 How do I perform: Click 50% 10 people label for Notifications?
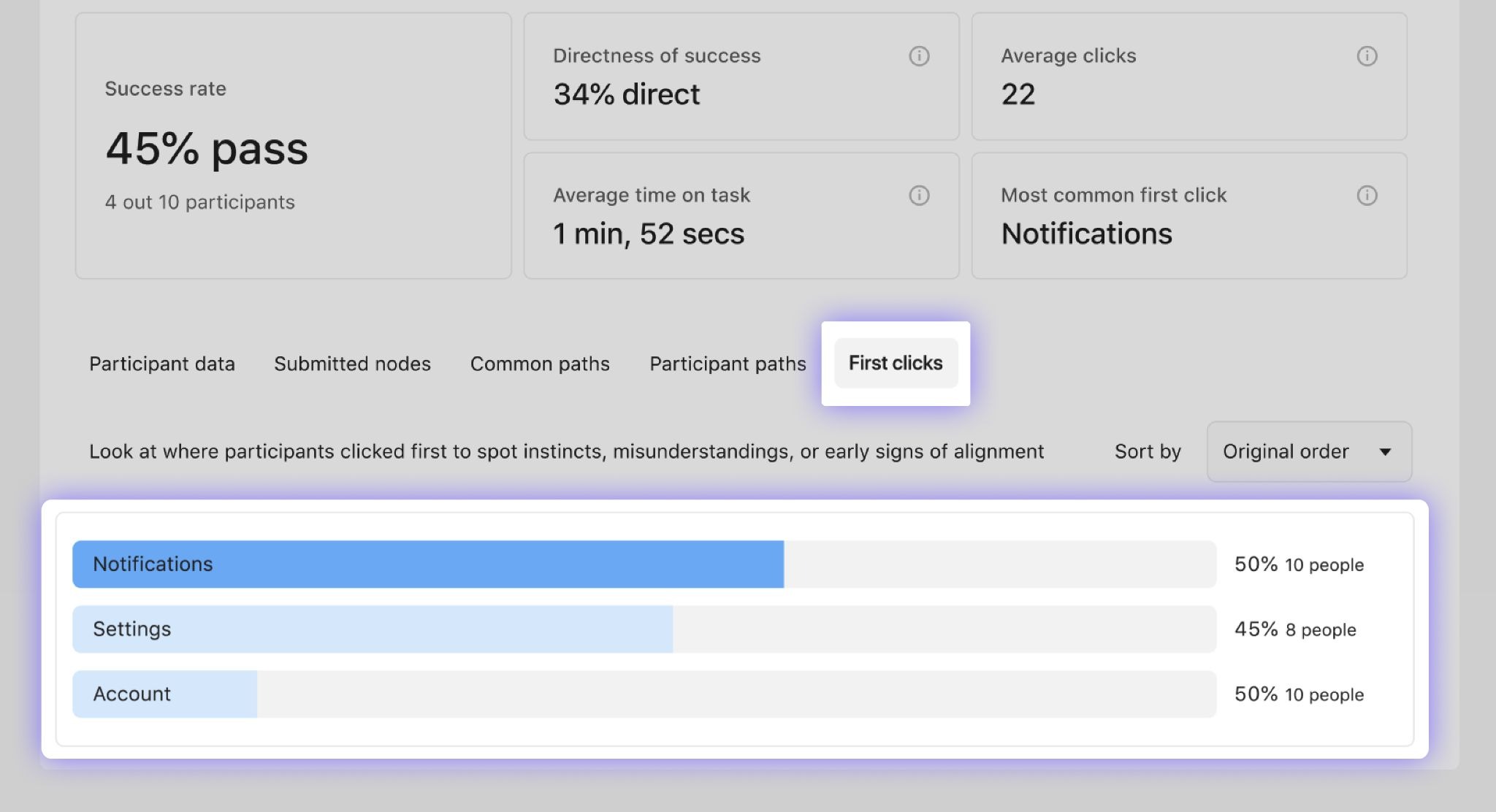click(1299, 564)
